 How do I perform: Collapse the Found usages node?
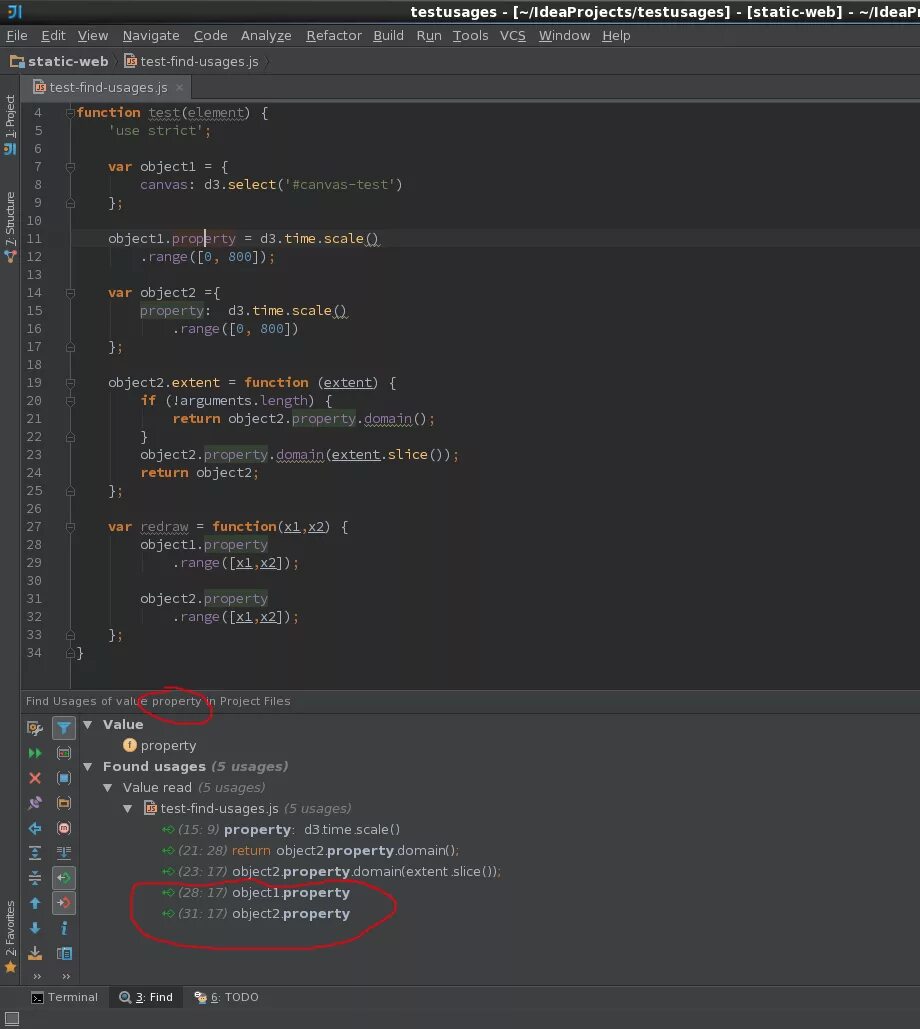88,766
